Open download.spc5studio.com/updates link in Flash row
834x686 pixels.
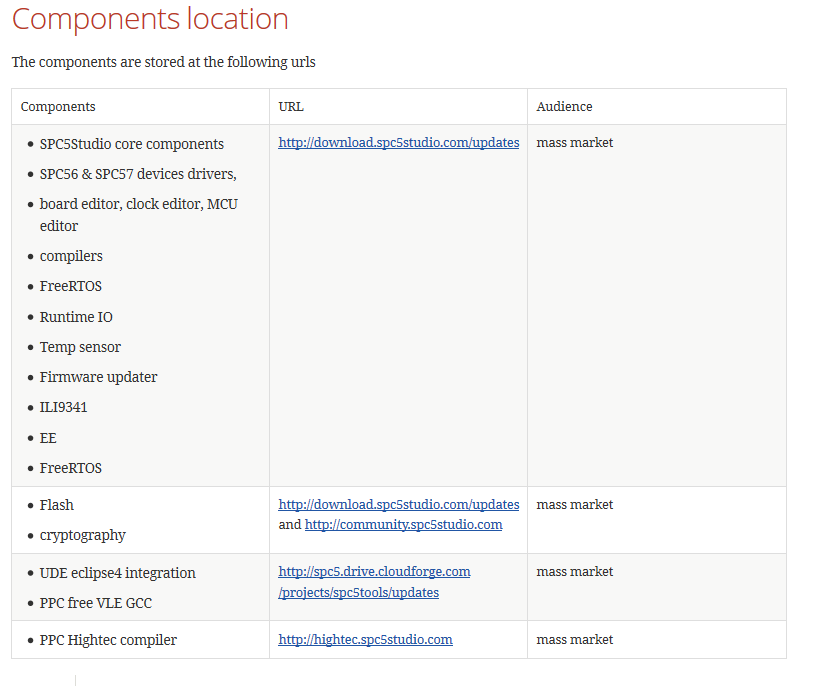click(398, 504)
